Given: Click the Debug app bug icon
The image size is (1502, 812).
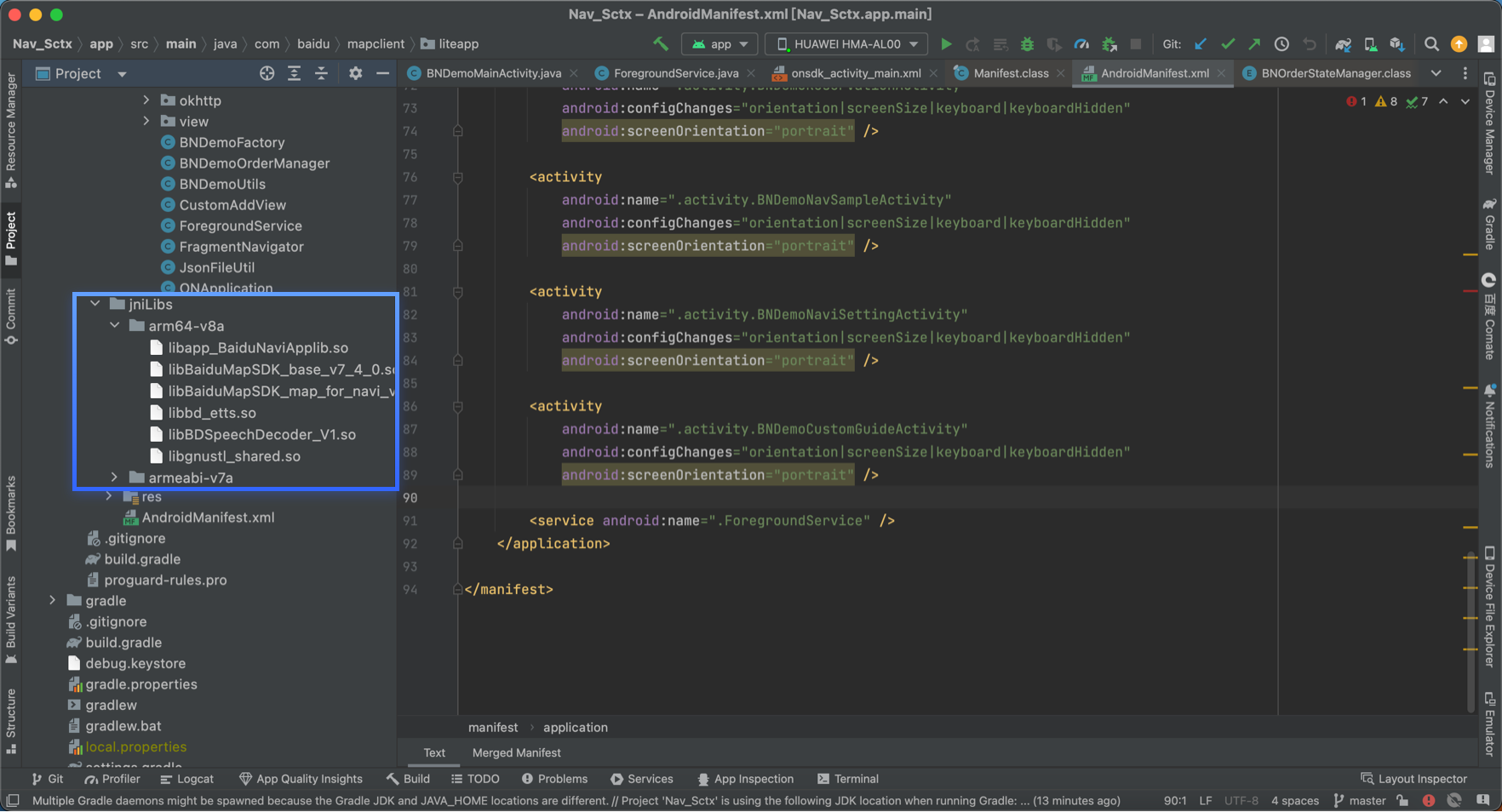Looking at the screenshot, I should click(x=1027, y=44).
